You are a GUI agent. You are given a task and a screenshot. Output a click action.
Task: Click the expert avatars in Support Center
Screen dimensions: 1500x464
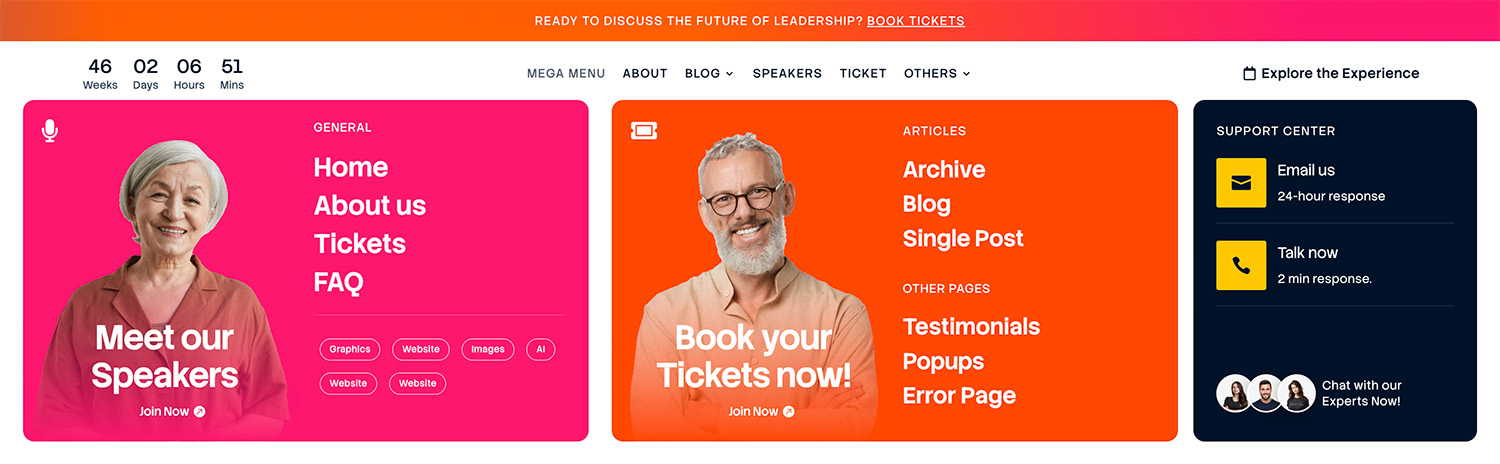pos(1266,393)
